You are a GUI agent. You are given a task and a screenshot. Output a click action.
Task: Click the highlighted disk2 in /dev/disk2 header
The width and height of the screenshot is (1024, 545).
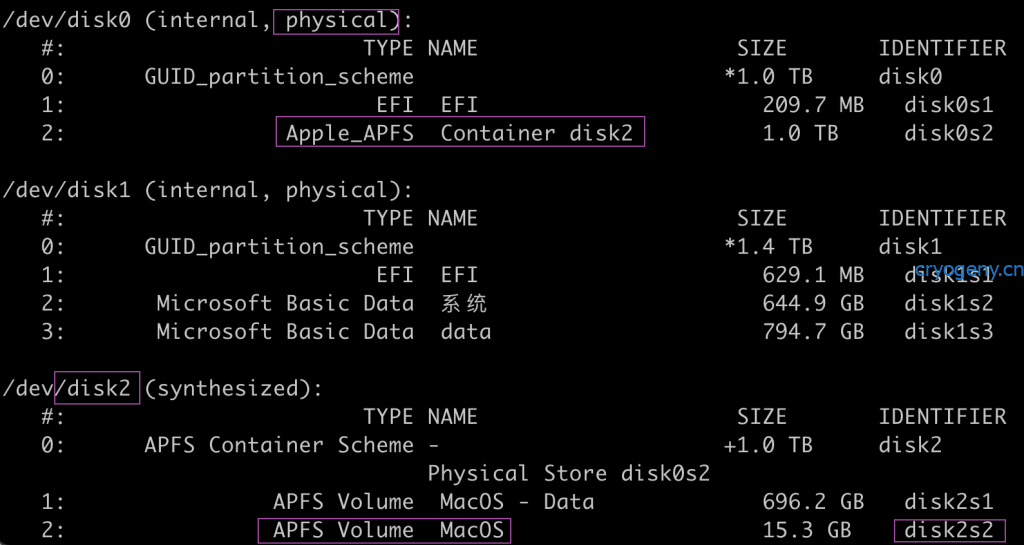coord(96,388)
